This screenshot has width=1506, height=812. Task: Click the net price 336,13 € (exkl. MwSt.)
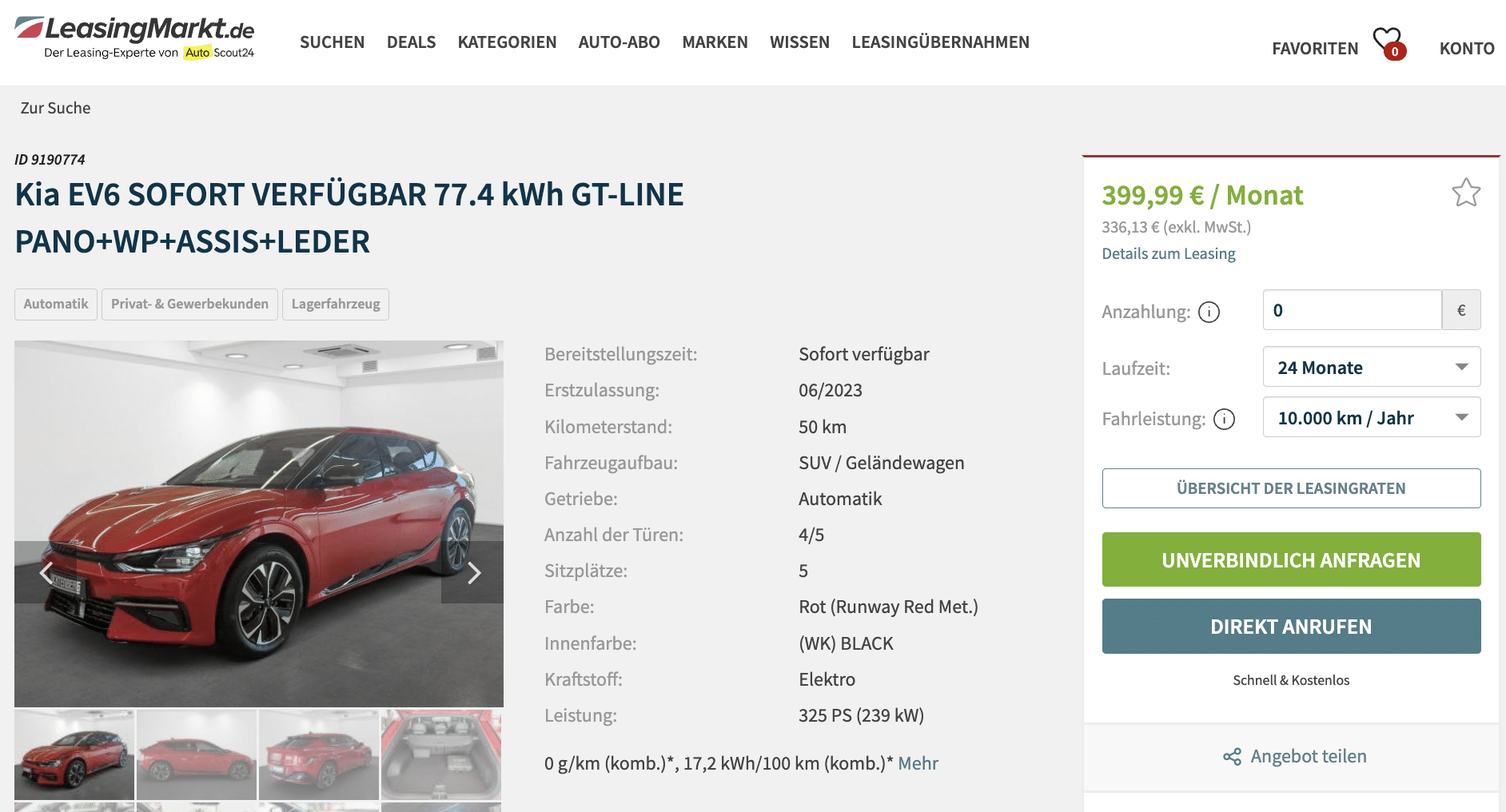1176,227
